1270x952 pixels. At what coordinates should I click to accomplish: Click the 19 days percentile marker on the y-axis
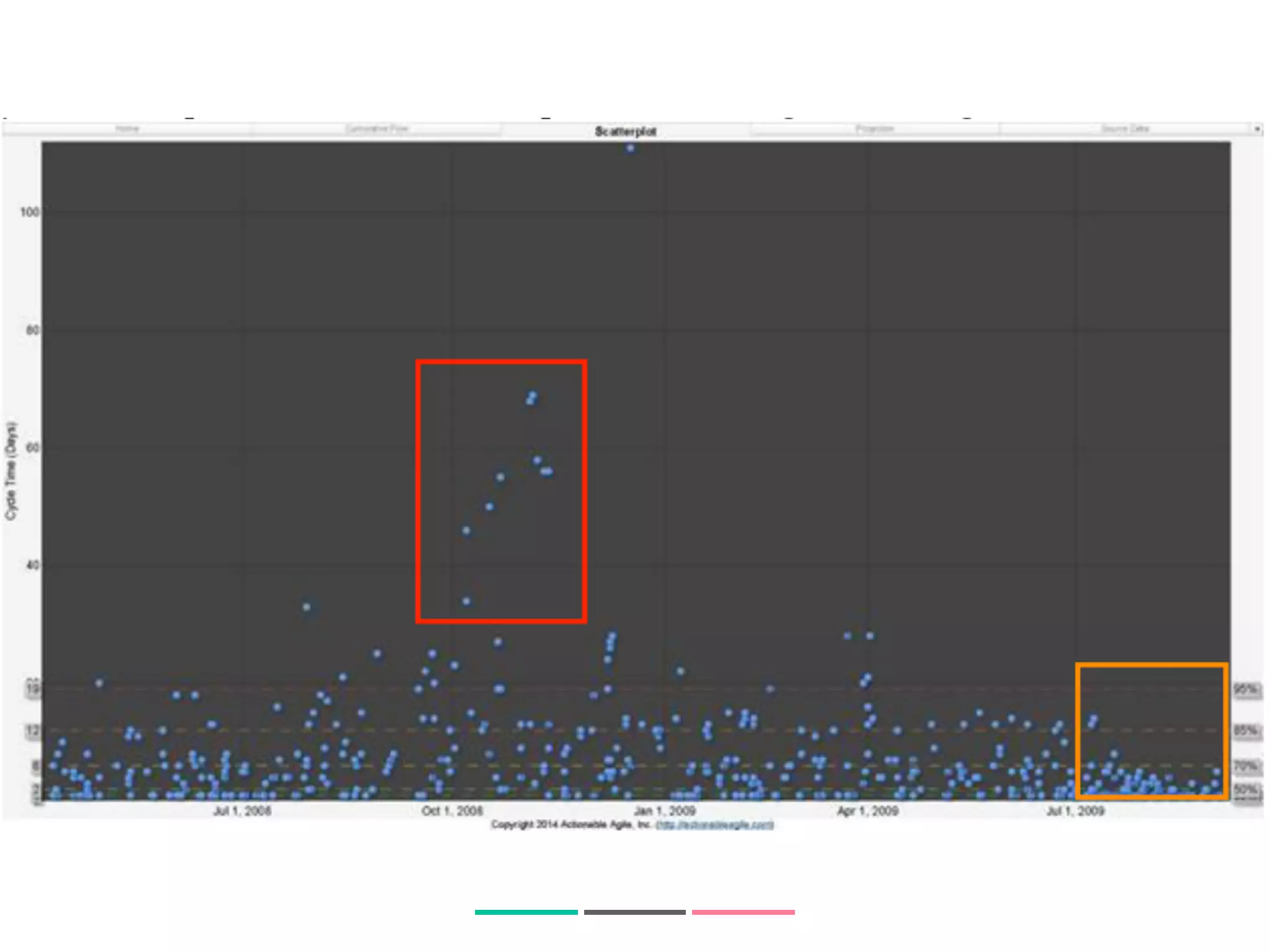click(33, 689)
